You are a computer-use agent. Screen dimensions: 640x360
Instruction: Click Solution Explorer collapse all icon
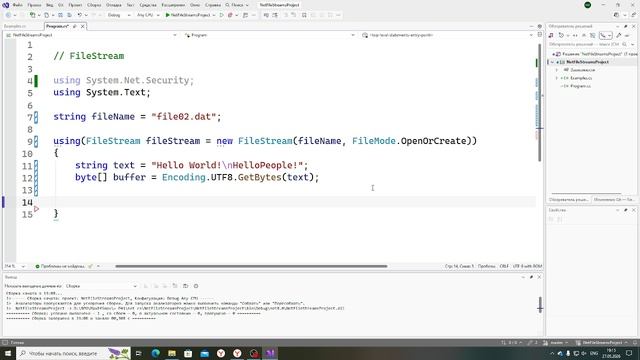584,36
